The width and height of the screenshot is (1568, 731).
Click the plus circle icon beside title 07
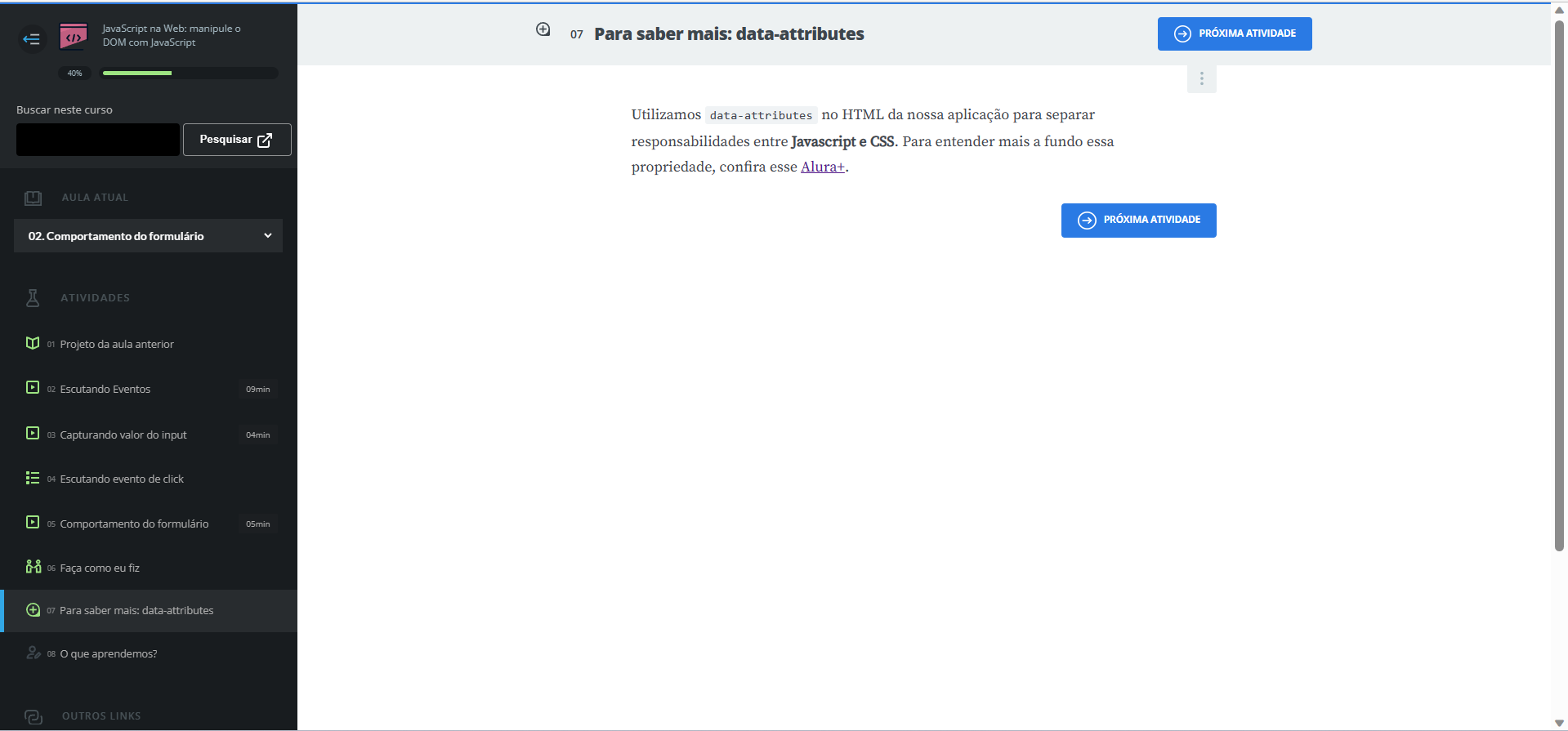(543, 29)
